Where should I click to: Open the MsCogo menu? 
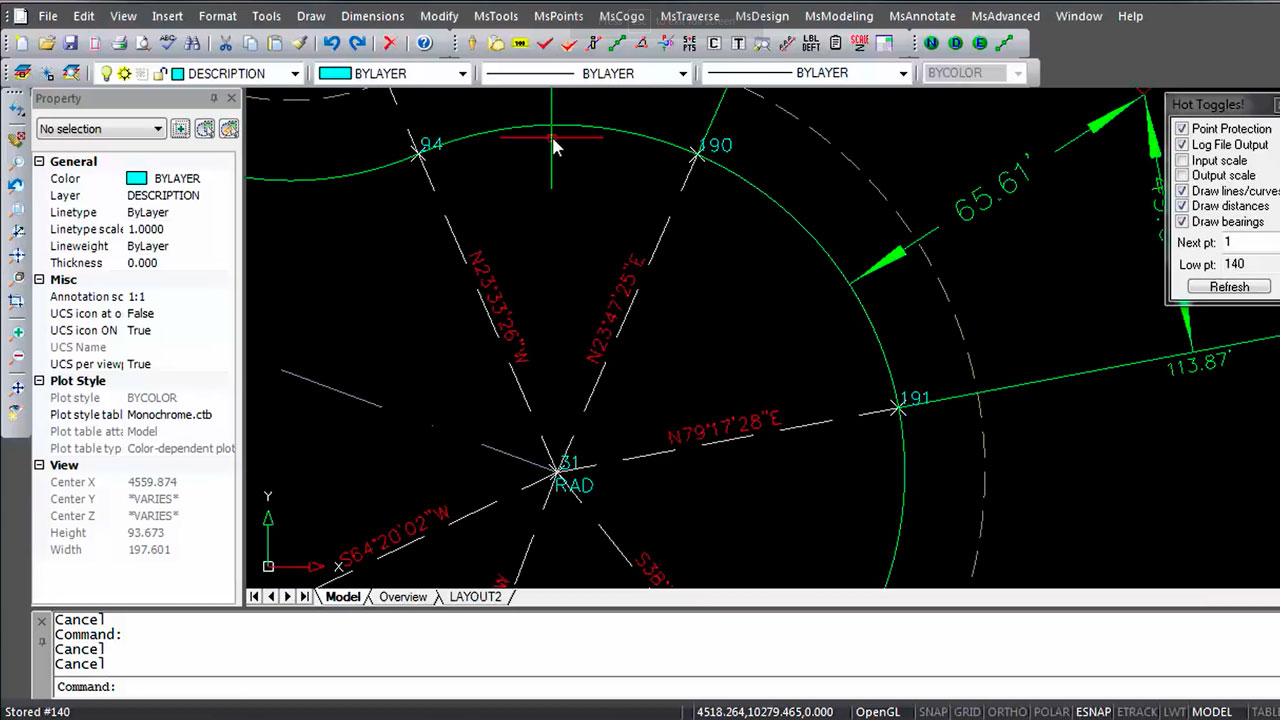[621, 16]
